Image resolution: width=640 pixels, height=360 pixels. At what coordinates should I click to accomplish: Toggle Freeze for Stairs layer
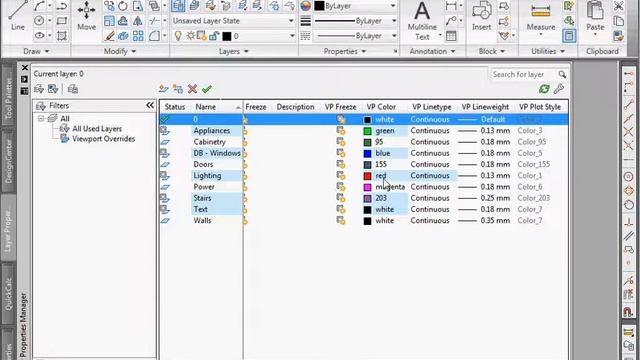[245, 199]
